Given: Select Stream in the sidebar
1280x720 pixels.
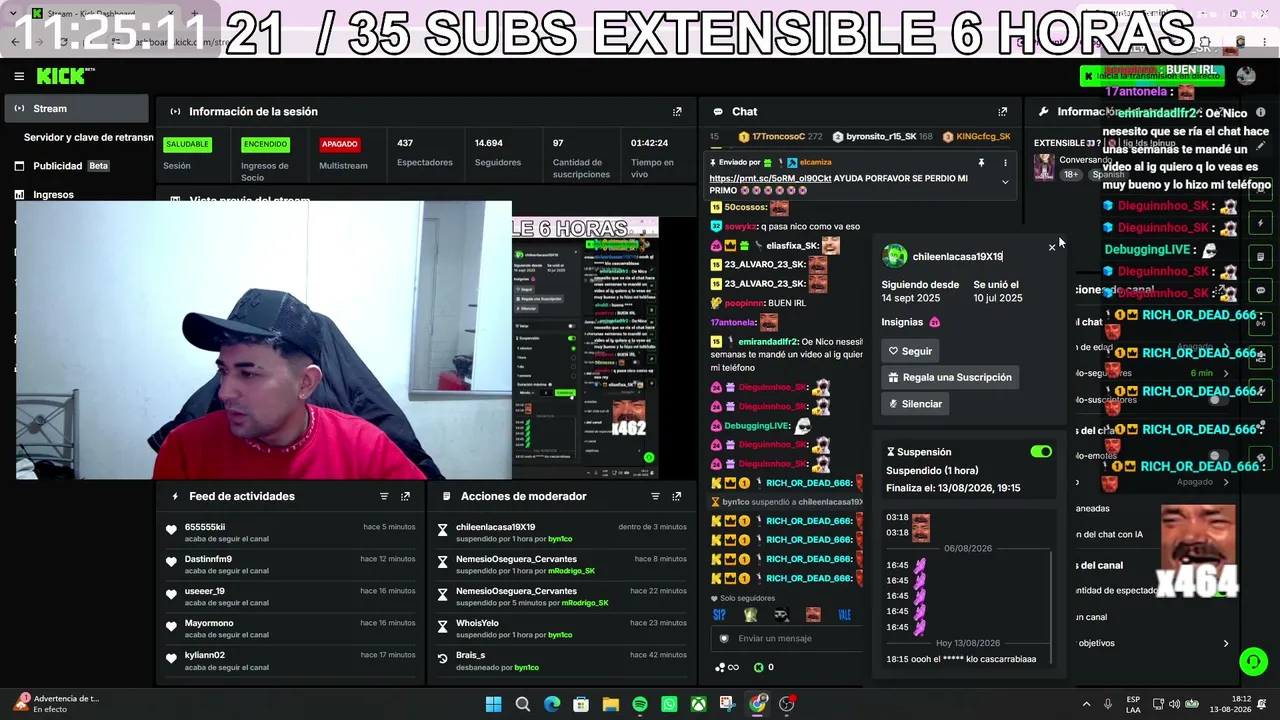Looking at the screenshot, I should pyautogui.click(x=78, y=108).
